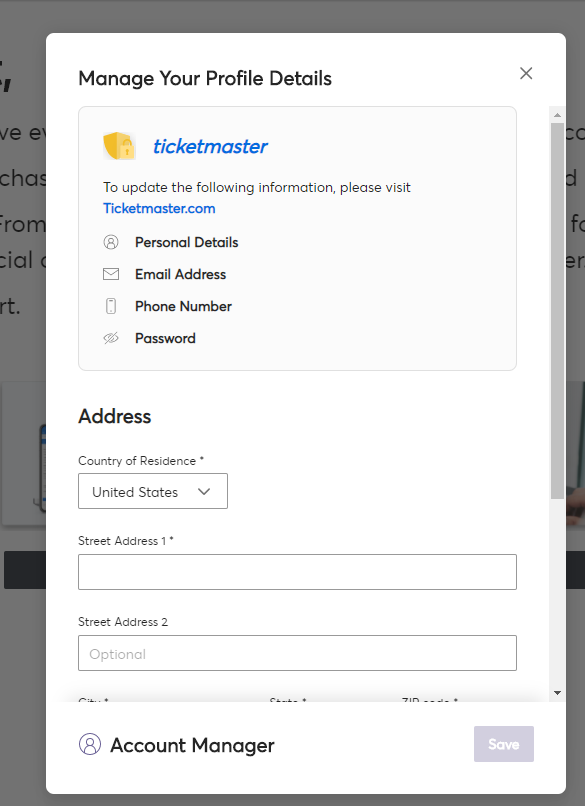Click the Password hidden-eye icon
This screenshot has height=806, width=585.
pos(111,338)
